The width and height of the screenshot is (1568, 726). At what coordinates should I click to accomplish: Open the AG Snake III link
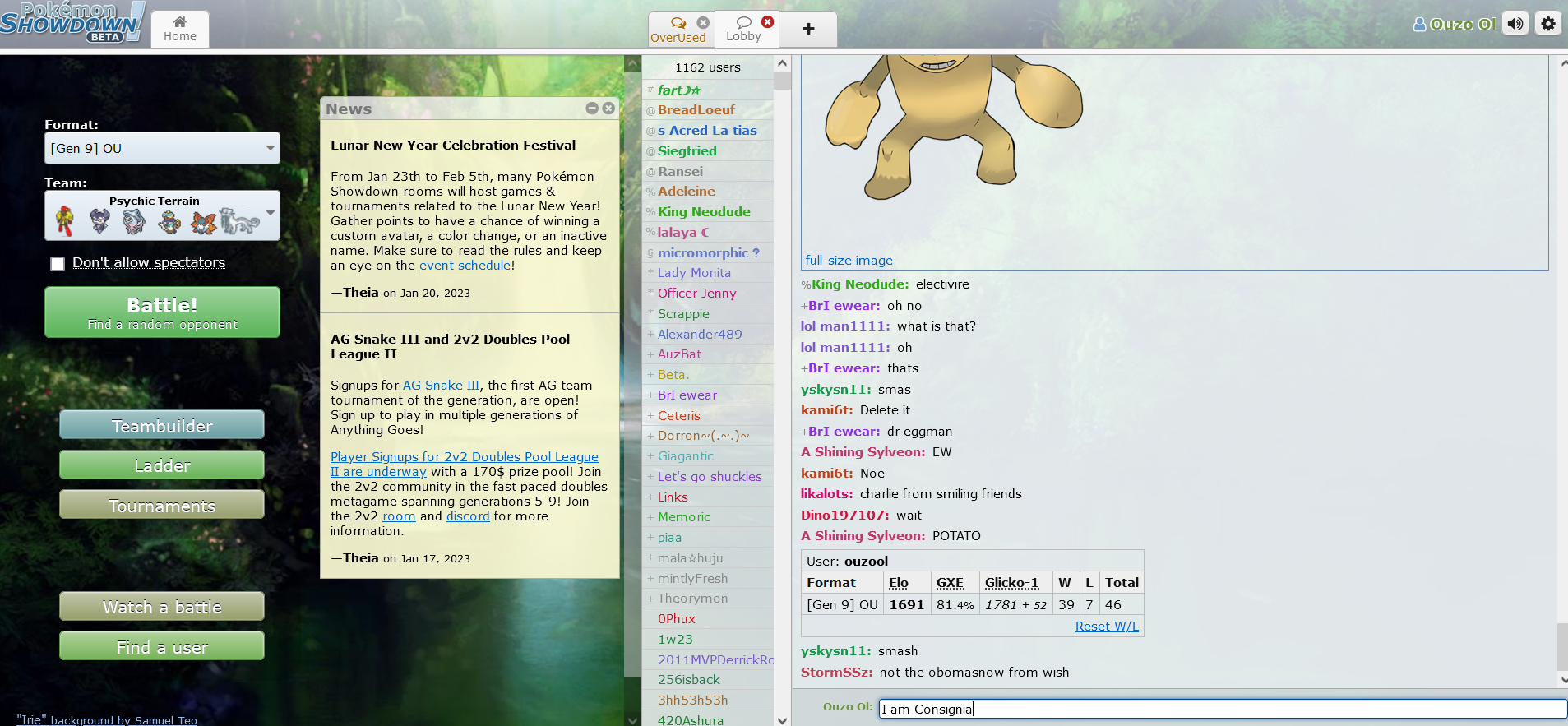pyautogui.click(x=441, y=386)
